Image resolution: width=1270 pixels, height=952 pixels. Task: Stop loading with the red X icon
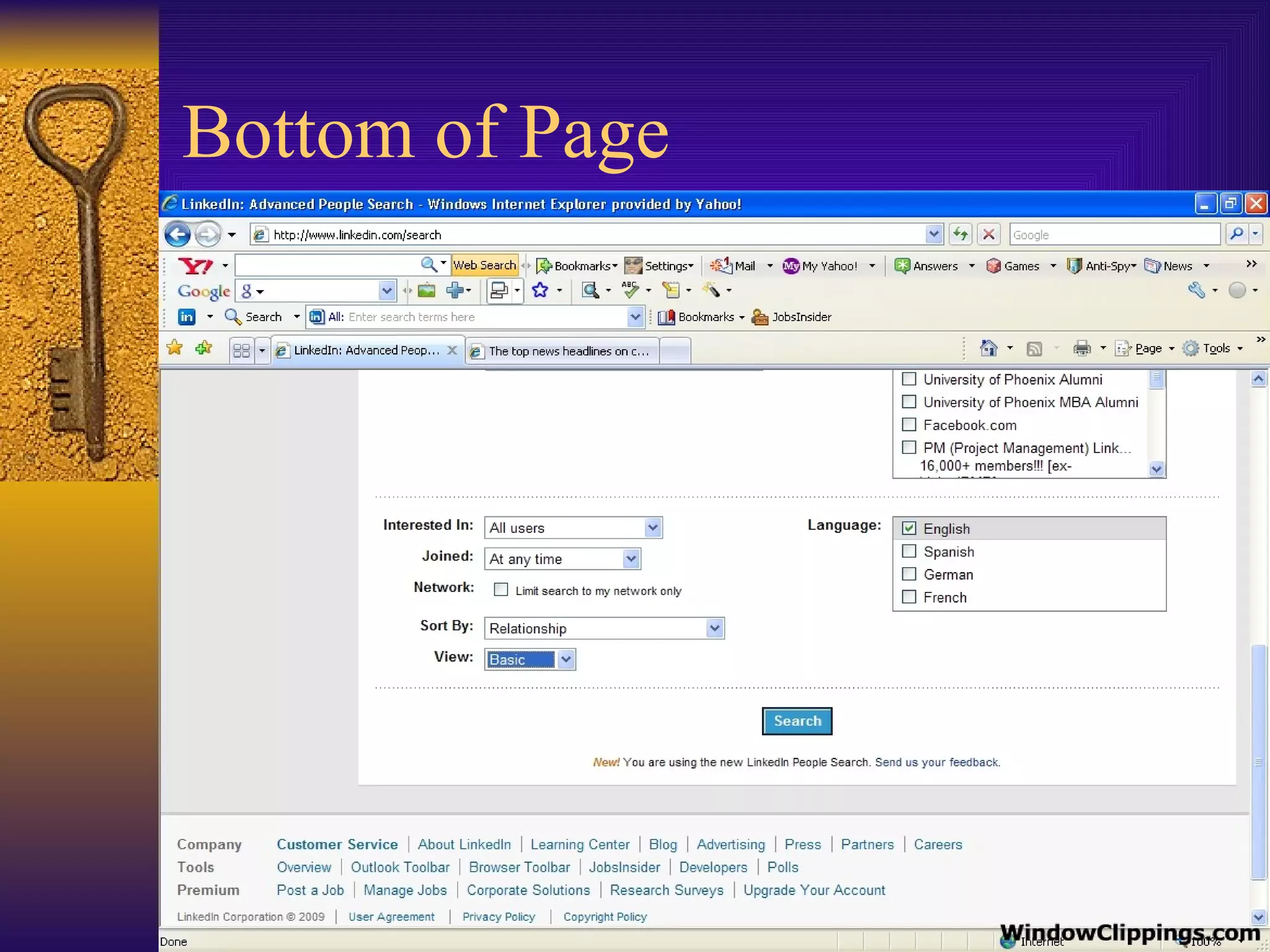pyautogui.click(x=989, y=234)
